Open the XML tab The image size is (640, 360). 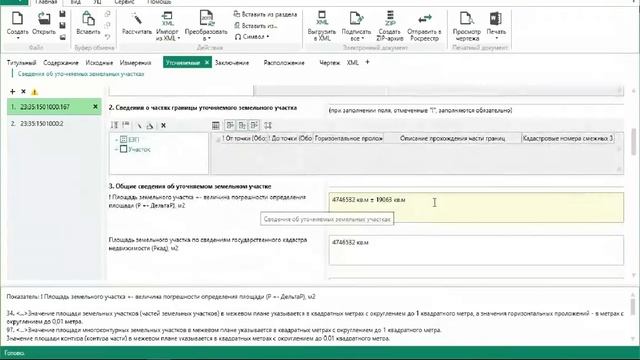352,63
